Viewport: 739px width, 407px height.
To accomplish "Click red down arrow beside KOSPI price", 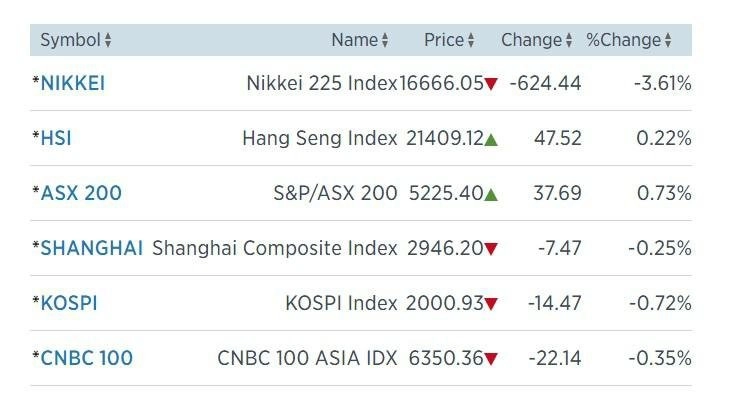I will tap(491, 304).
